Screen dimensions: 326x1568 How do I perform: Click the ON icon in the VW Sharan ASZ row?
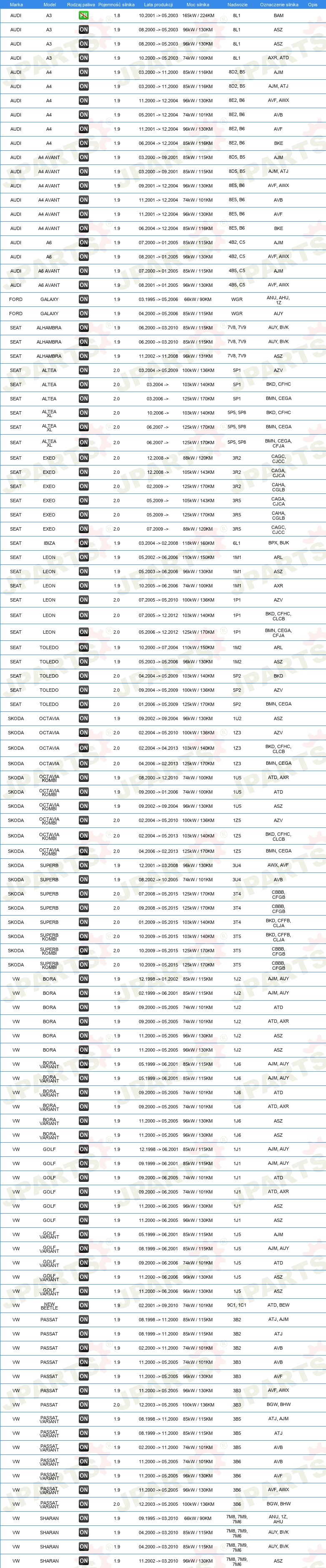coord(84,1561)
